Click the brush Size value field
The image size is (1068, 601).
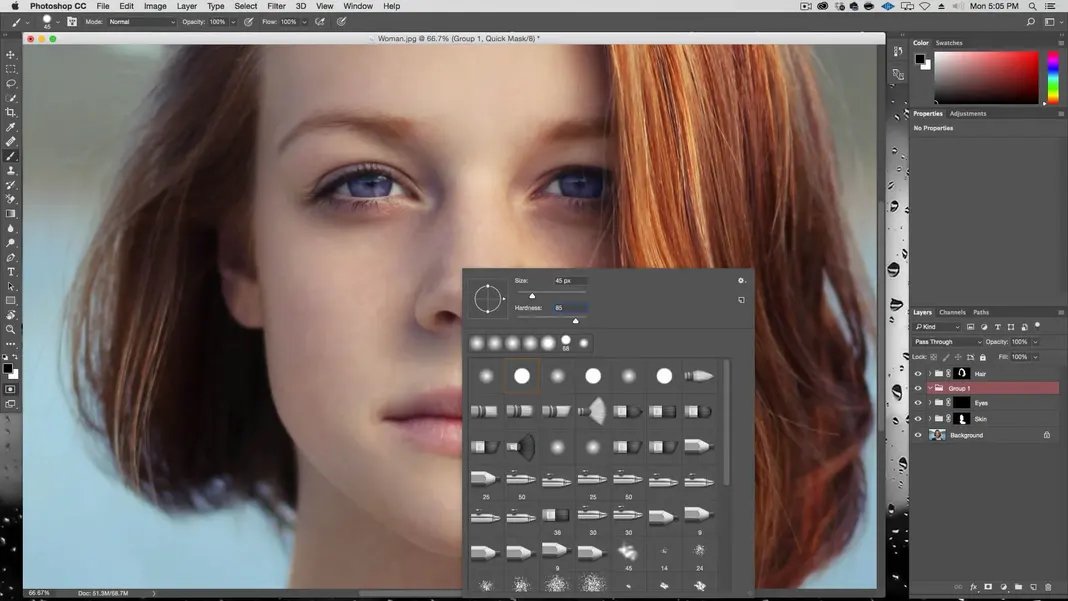pyautogui.click(x=570, y=281)
